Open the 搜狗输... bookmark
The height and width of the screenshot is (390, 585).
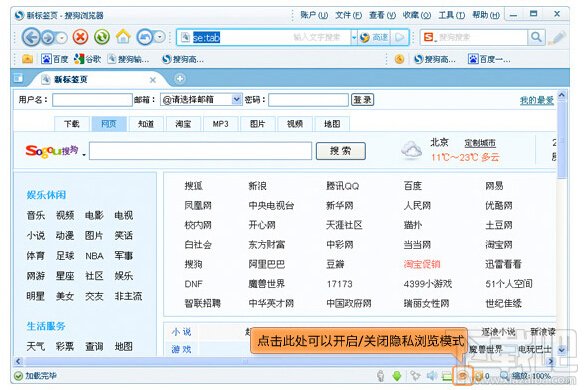tap(128, 59)
